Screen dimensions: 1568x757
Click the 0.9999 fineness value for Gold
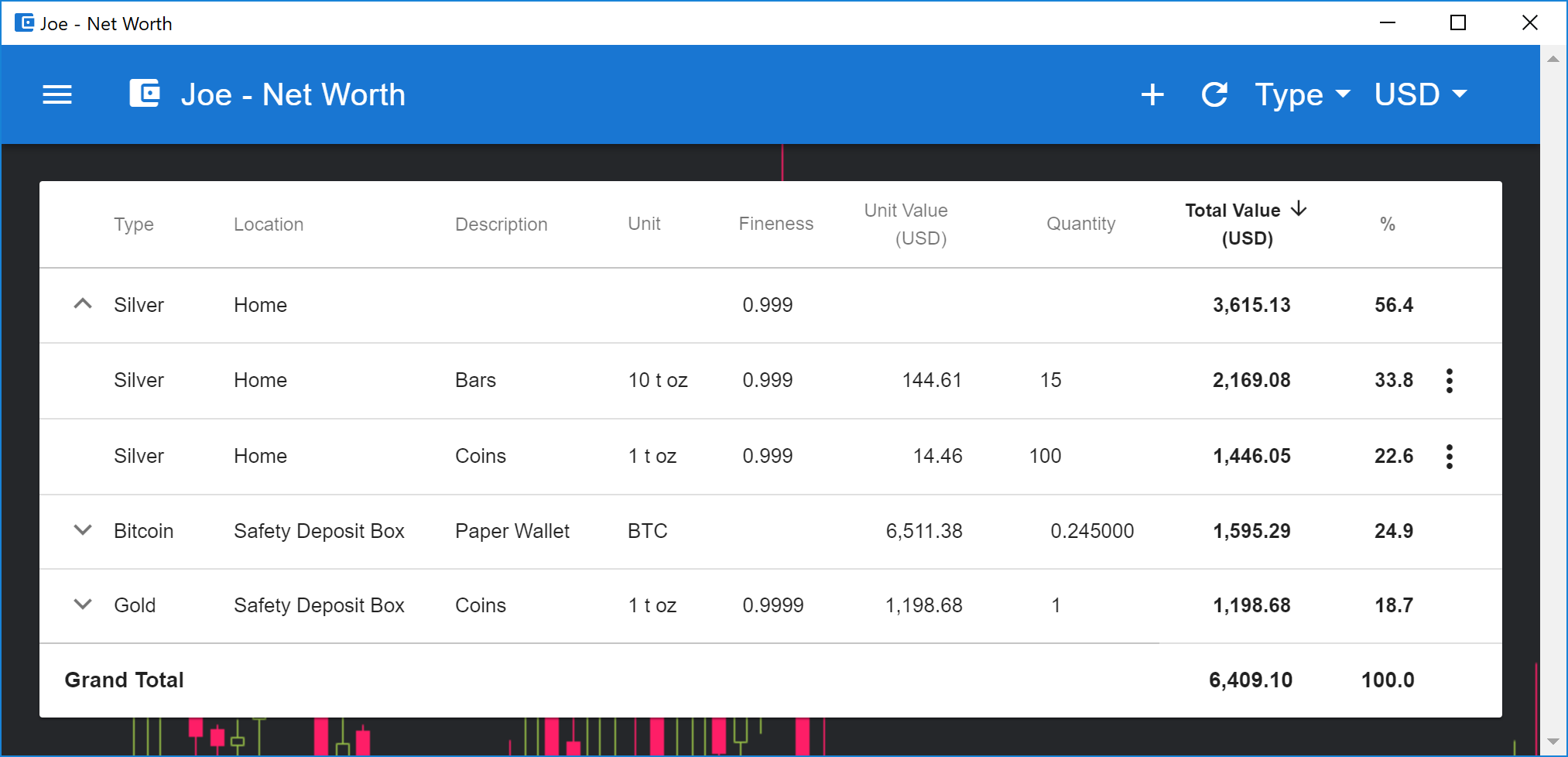click(773, 605)
